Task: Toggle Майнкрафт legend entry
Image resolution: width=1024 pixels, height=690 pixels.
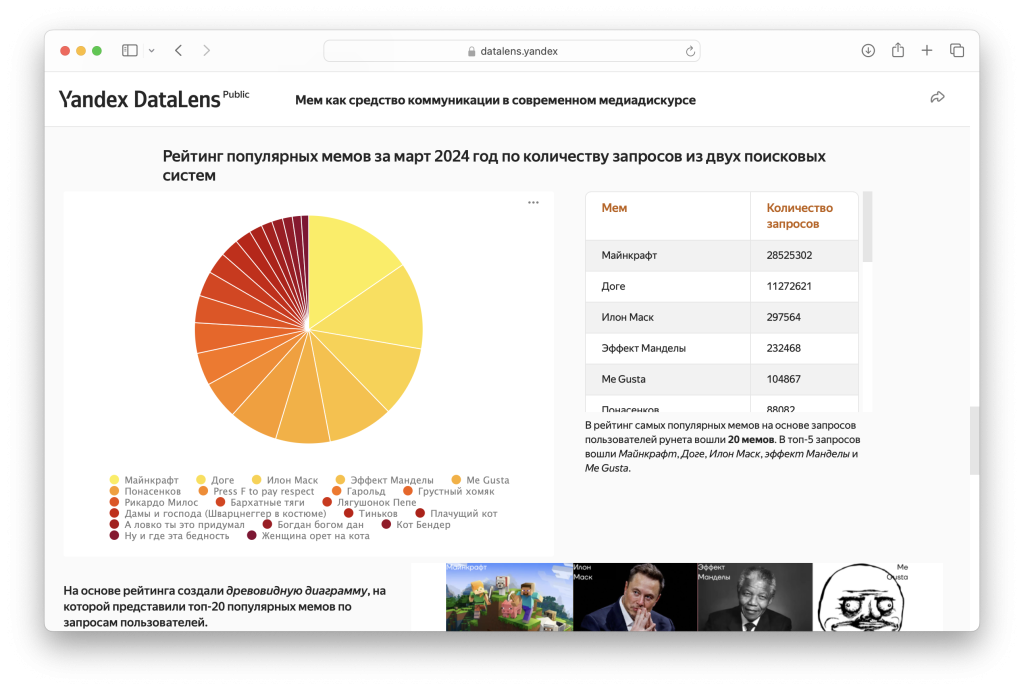Action: pos(144,480)
